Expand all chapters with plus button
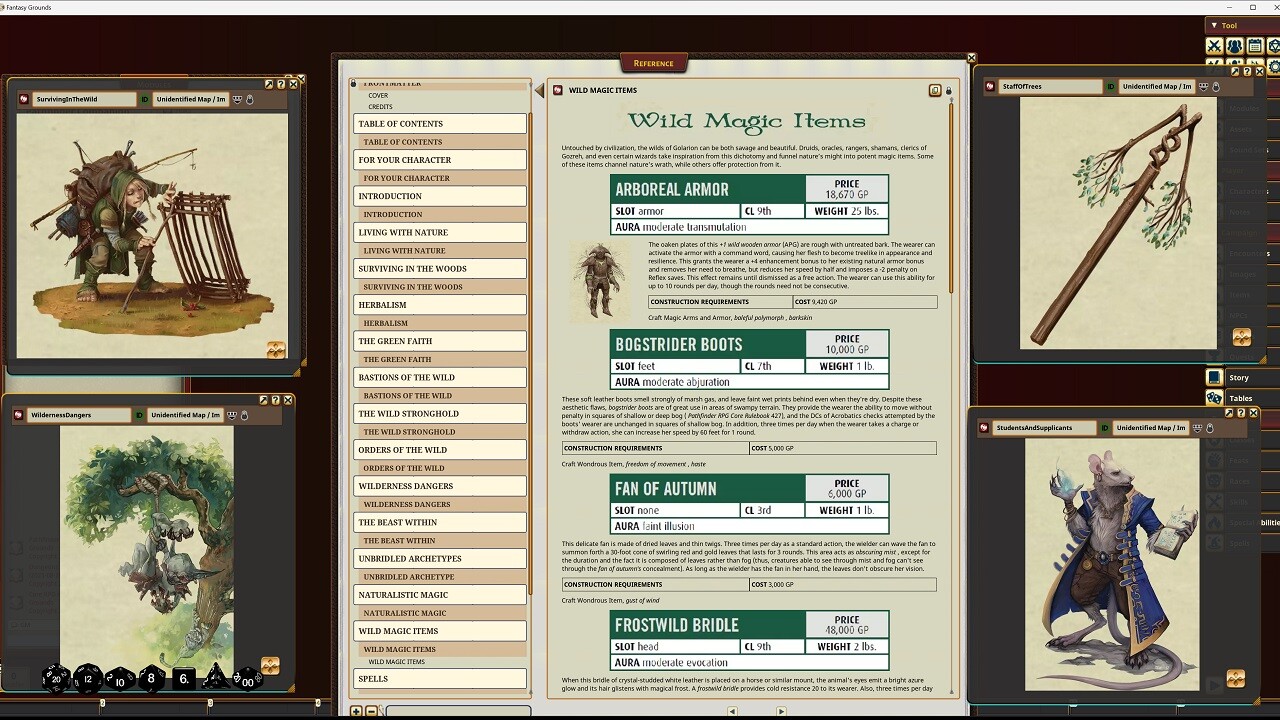1280x720 pixels. click(356, 711)
